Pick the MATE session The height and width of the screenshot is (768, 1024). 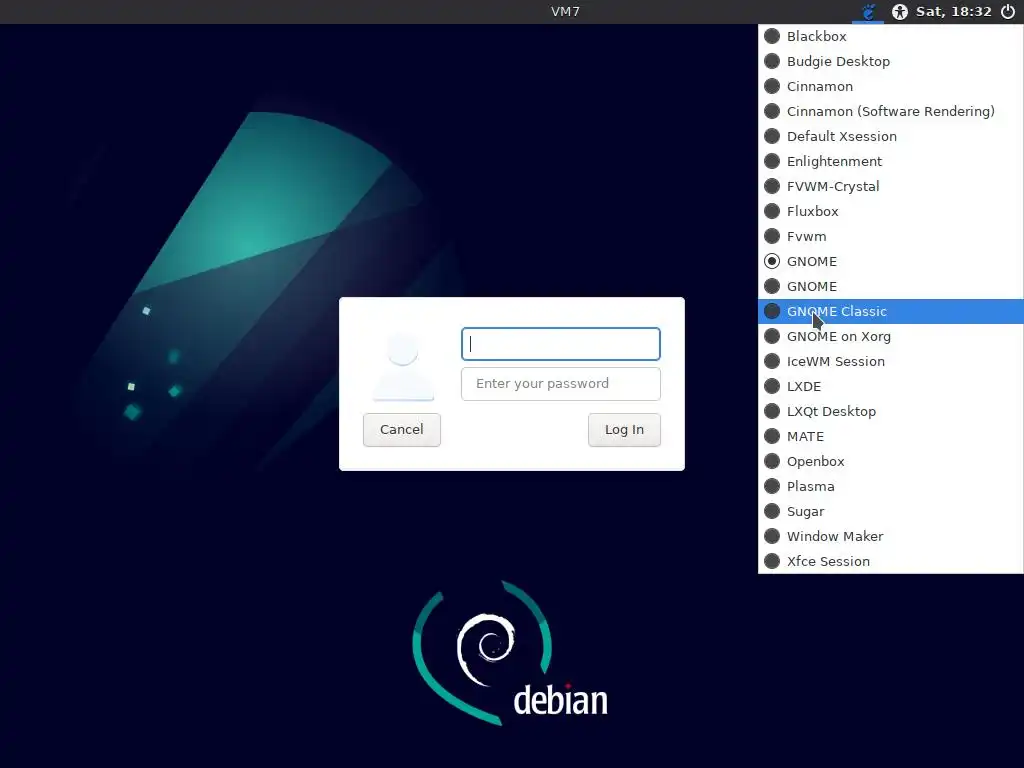[891, 436]
